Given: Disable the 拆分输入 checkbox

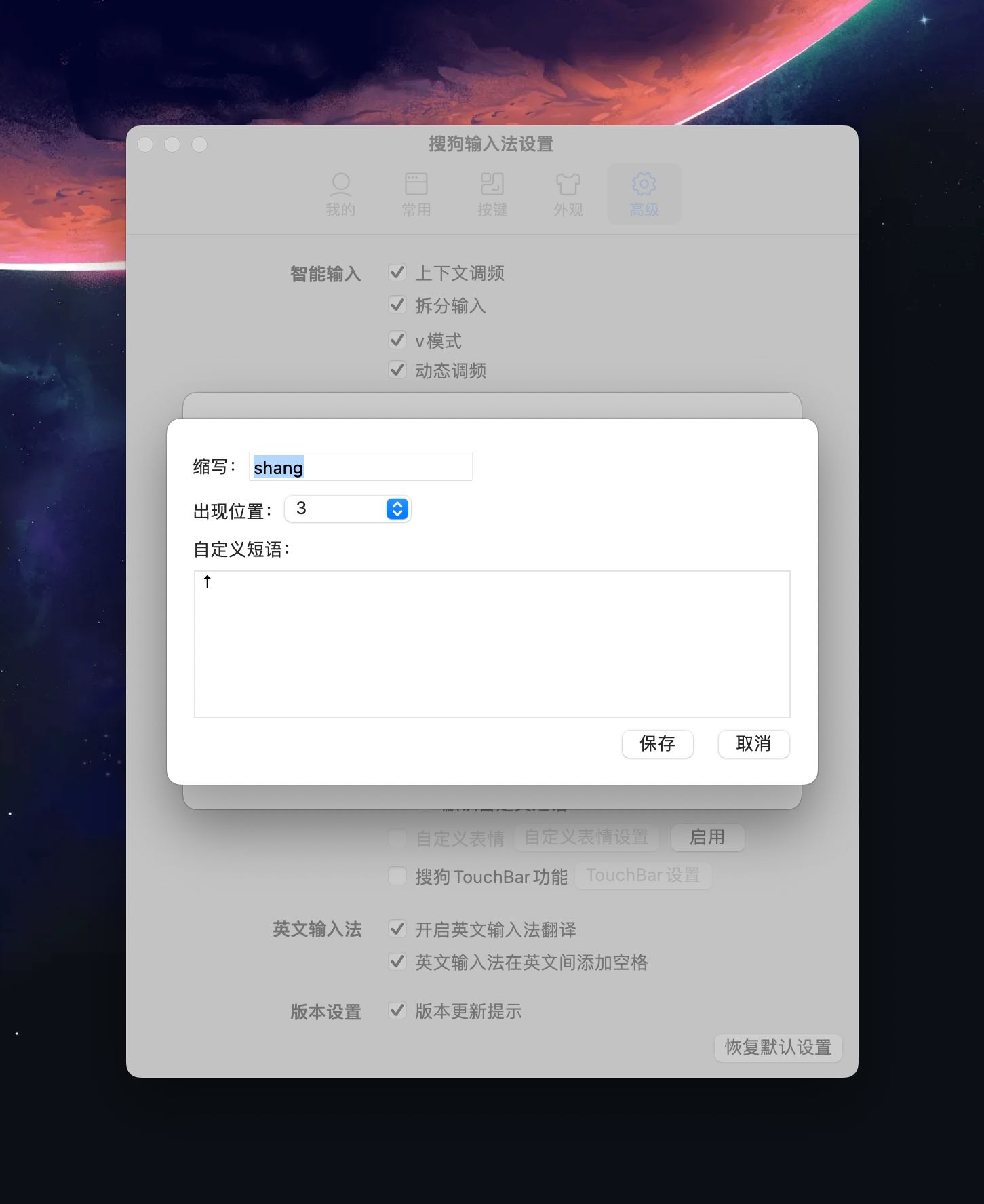Looking at the screenshot, I should click(397, 305).
